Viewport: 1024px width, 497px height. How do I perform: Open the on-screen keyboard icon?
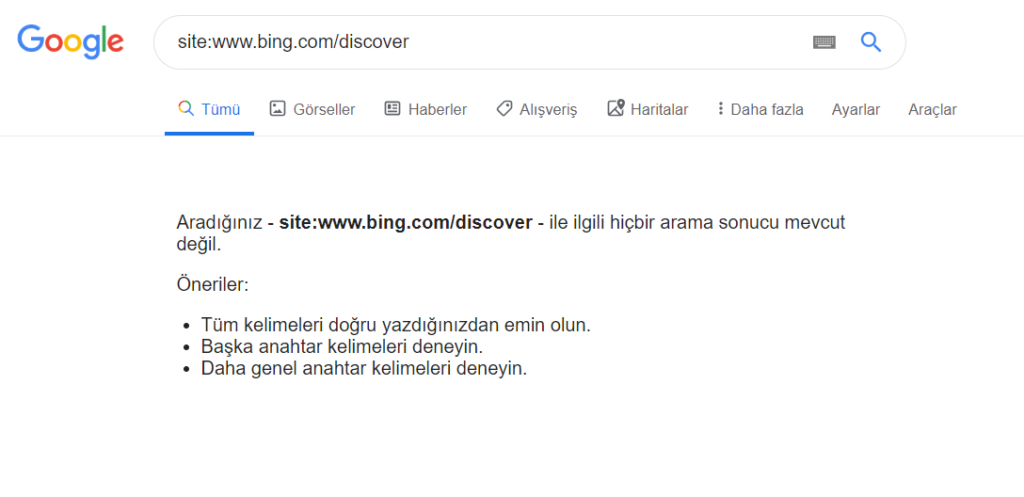click(824, 42)
